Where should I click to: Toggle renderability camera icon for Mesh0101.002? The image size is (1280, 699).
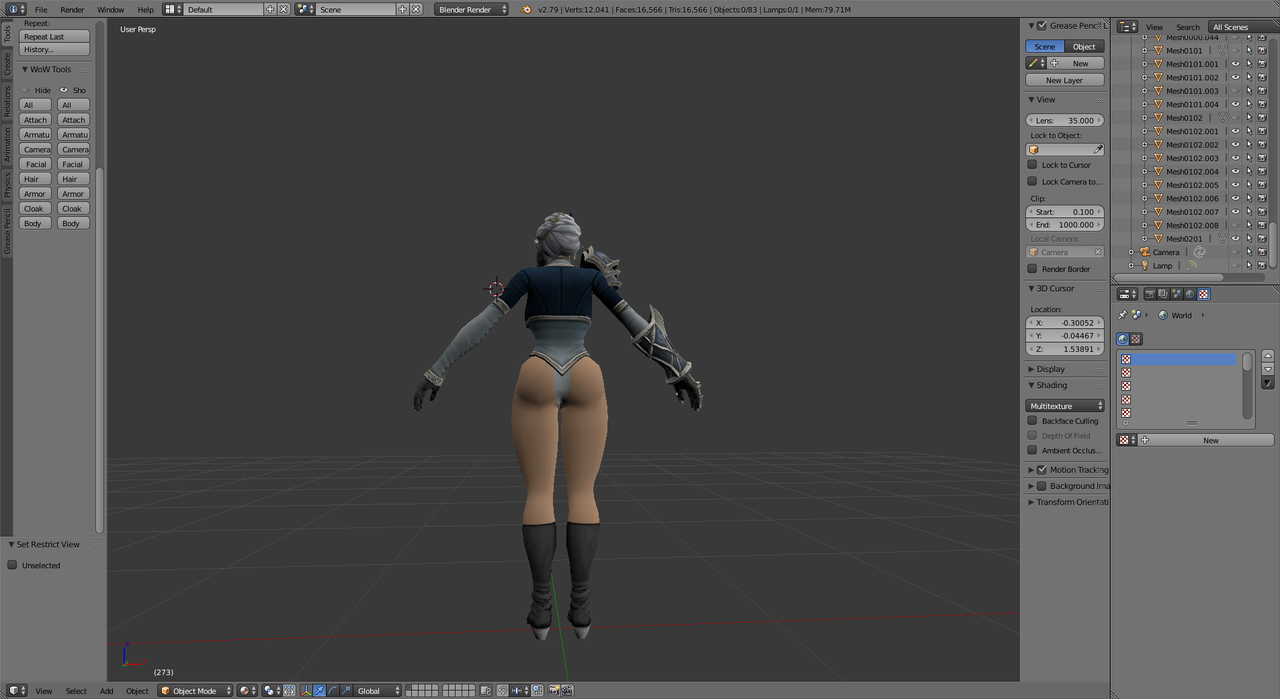(x=1262, y=77)
